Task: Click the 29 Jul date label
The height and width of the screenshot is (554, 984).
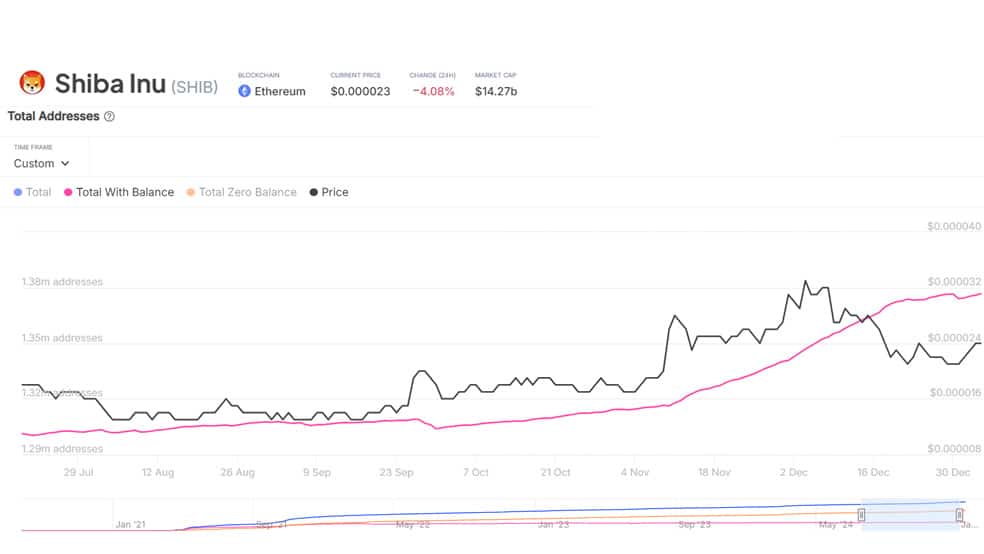Action: tap(78, 472)
